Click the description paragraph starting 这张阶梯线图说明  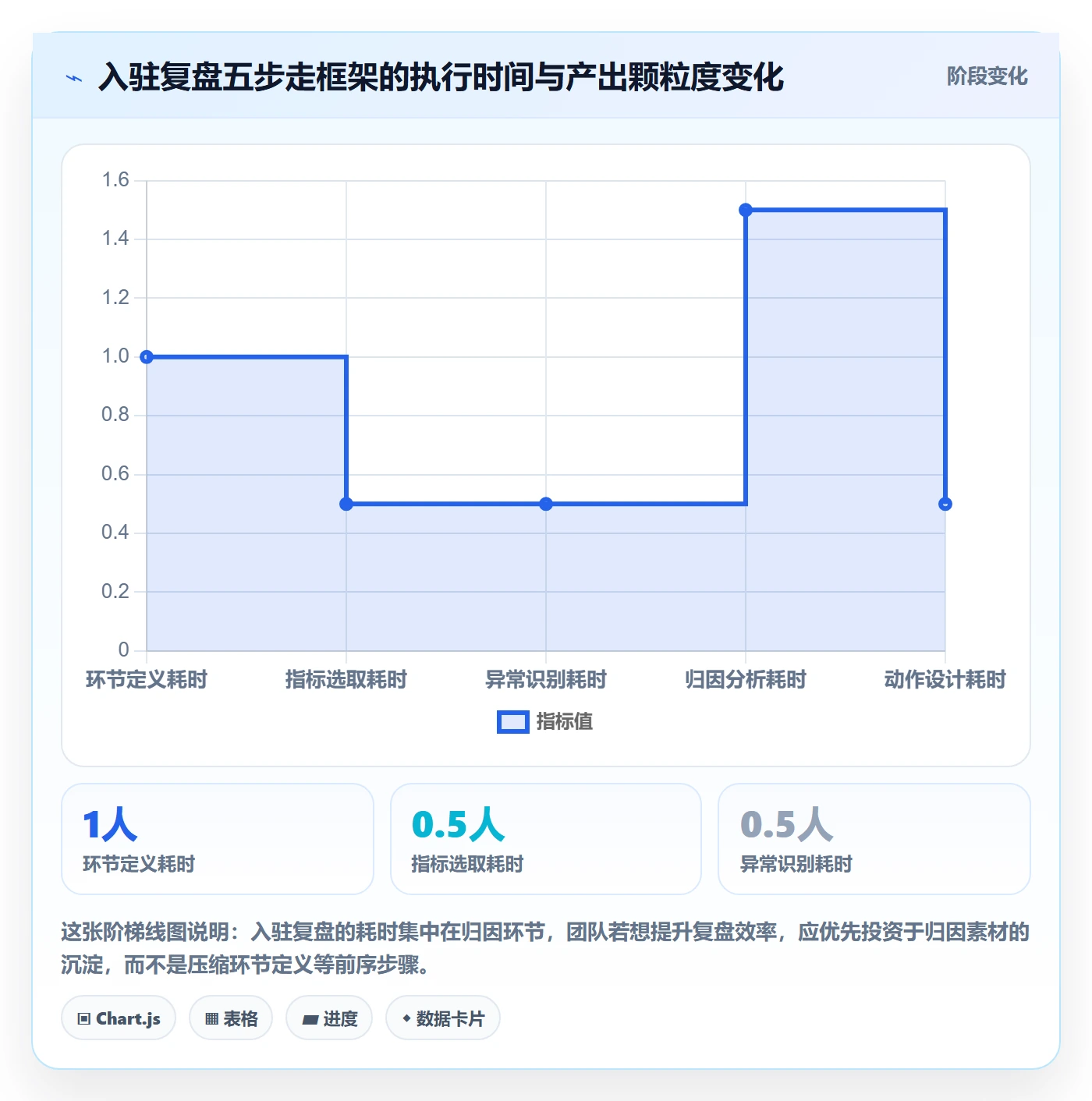[x=545, y=948]
